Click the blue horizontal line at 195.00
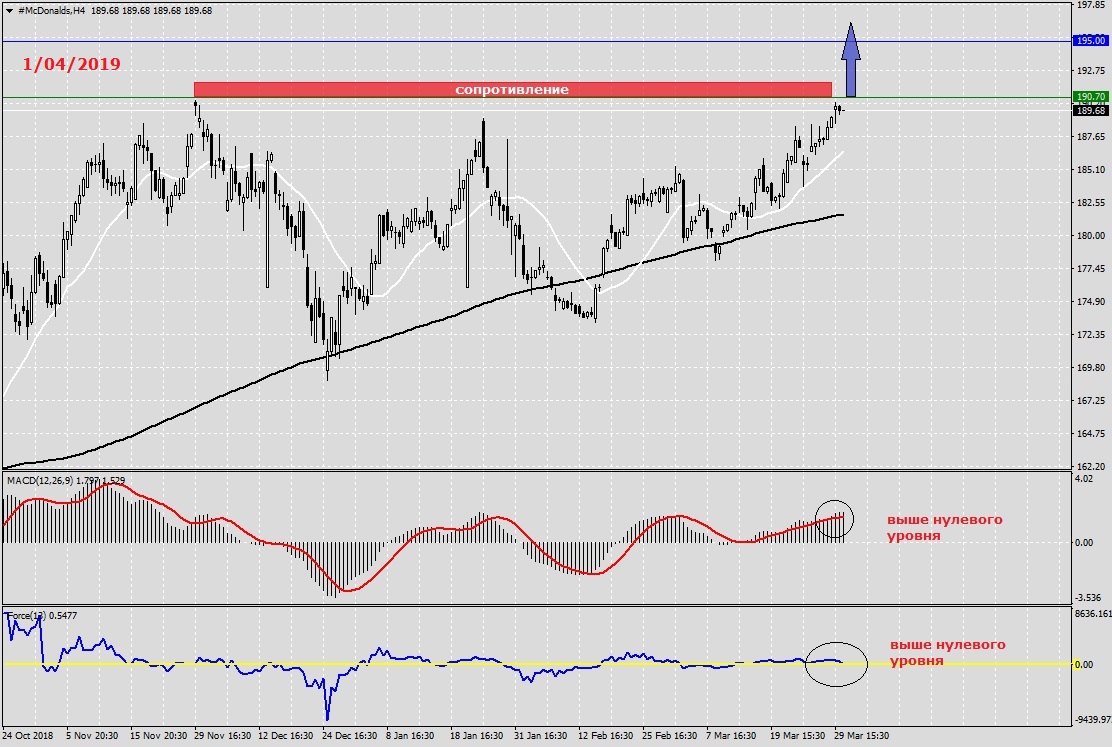This screenshot has height=747, width=1112. pos(500,41)
